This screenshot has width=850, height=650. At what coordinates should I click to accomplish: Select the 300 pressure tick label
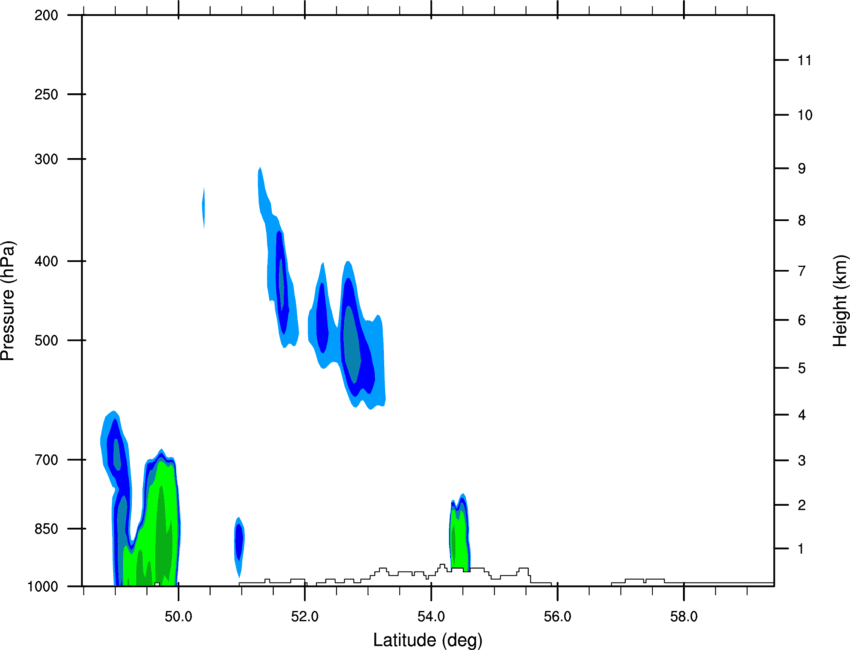pos(46,159)
